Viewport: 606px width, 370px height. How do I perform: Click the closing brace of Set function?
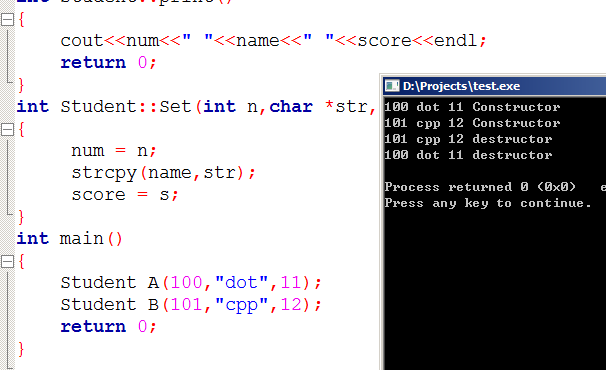(x=21, y=217)
